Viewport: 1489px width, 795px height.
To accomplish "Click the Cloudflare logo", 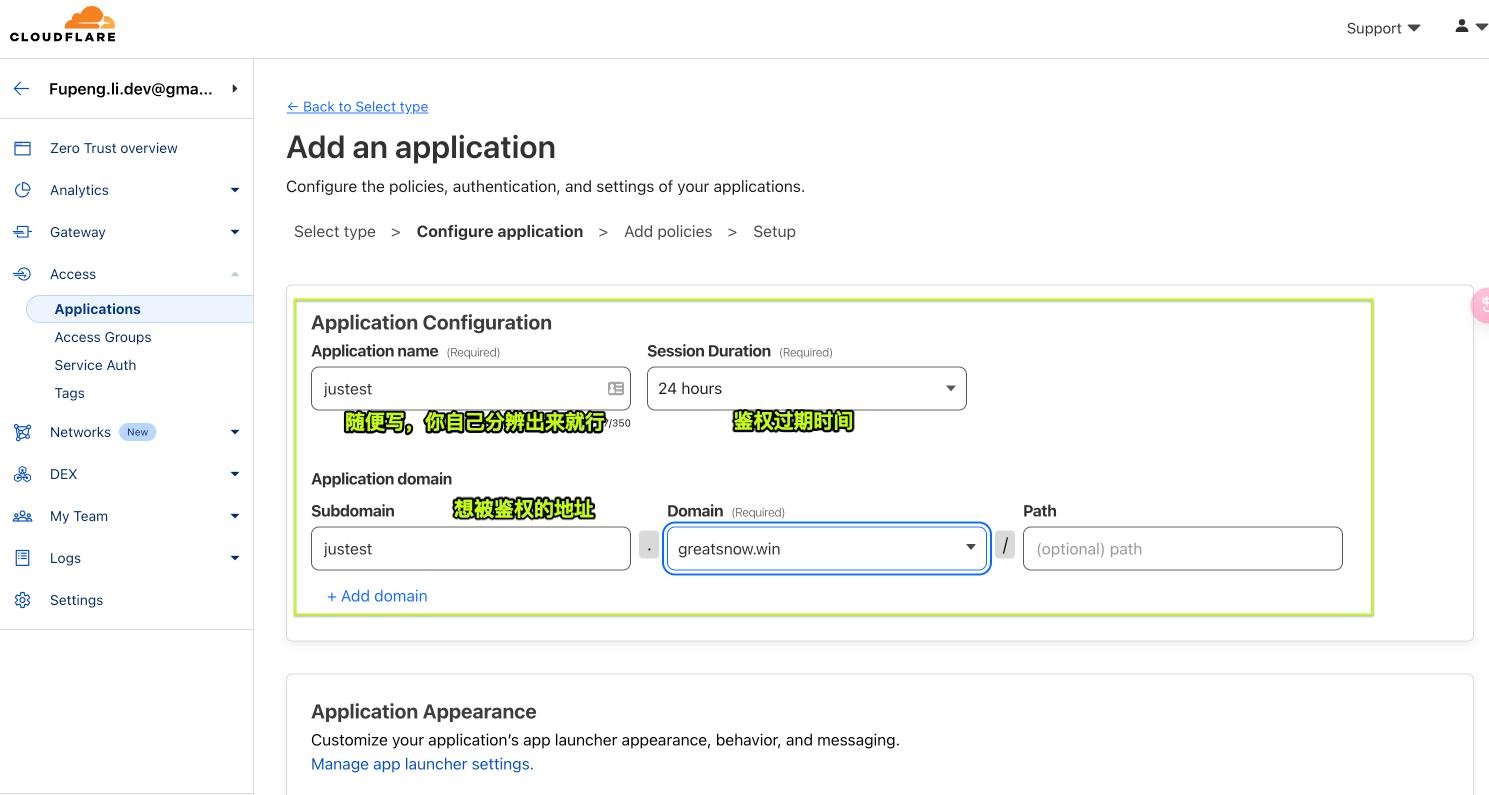I will (x=63, y=24).
